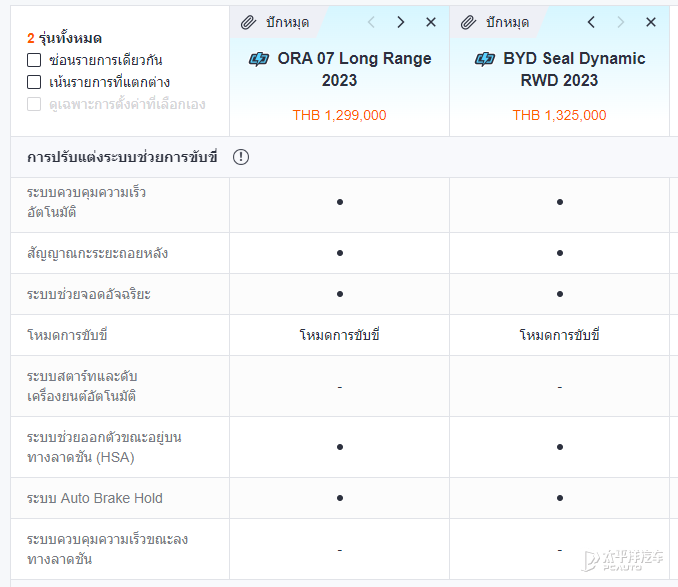Select row label ระบบควบคุมความเร็วขณะลงทางลาดชัน

tap(107, 549)
